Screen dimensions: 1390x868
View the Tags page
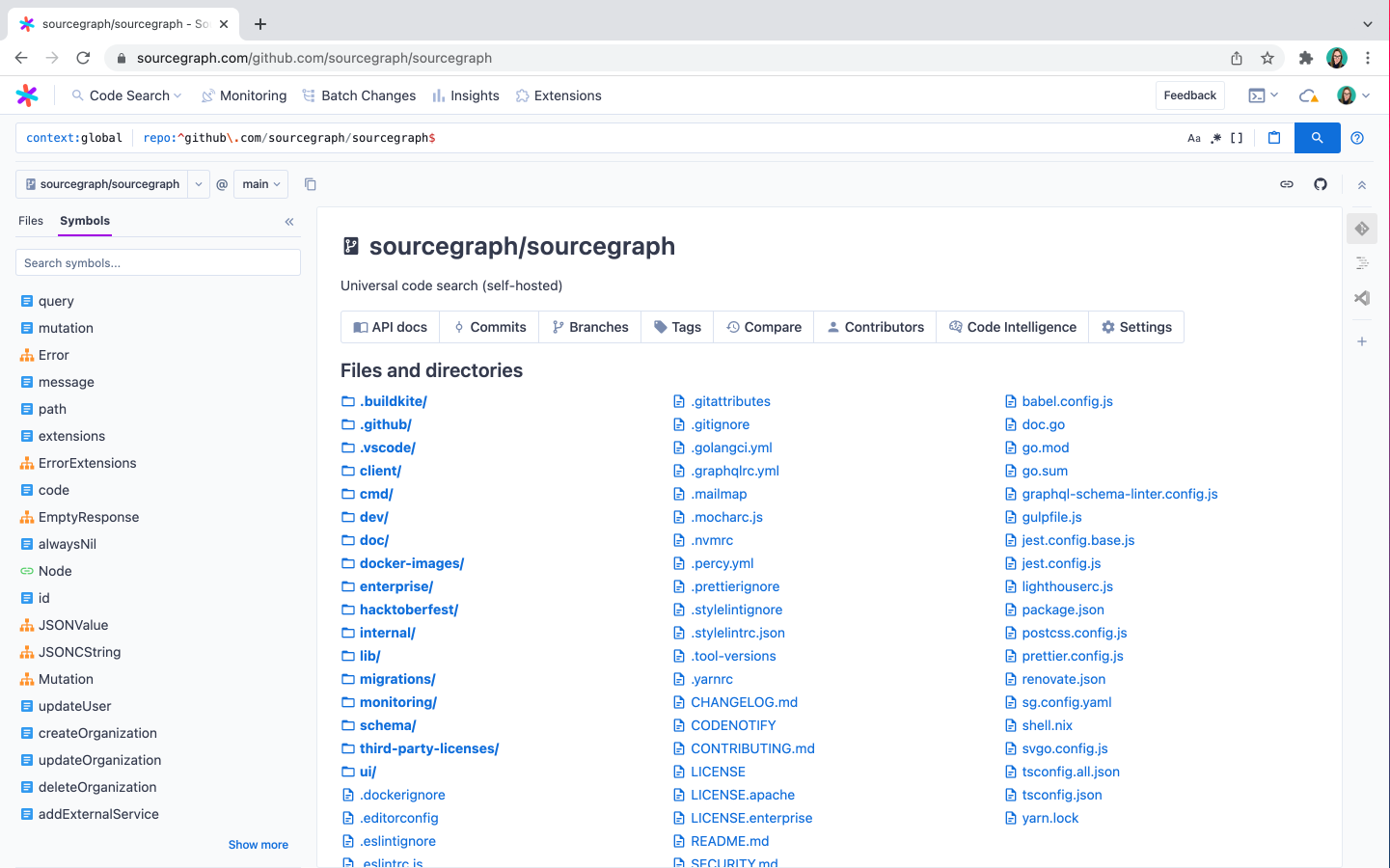pos(677,327)
